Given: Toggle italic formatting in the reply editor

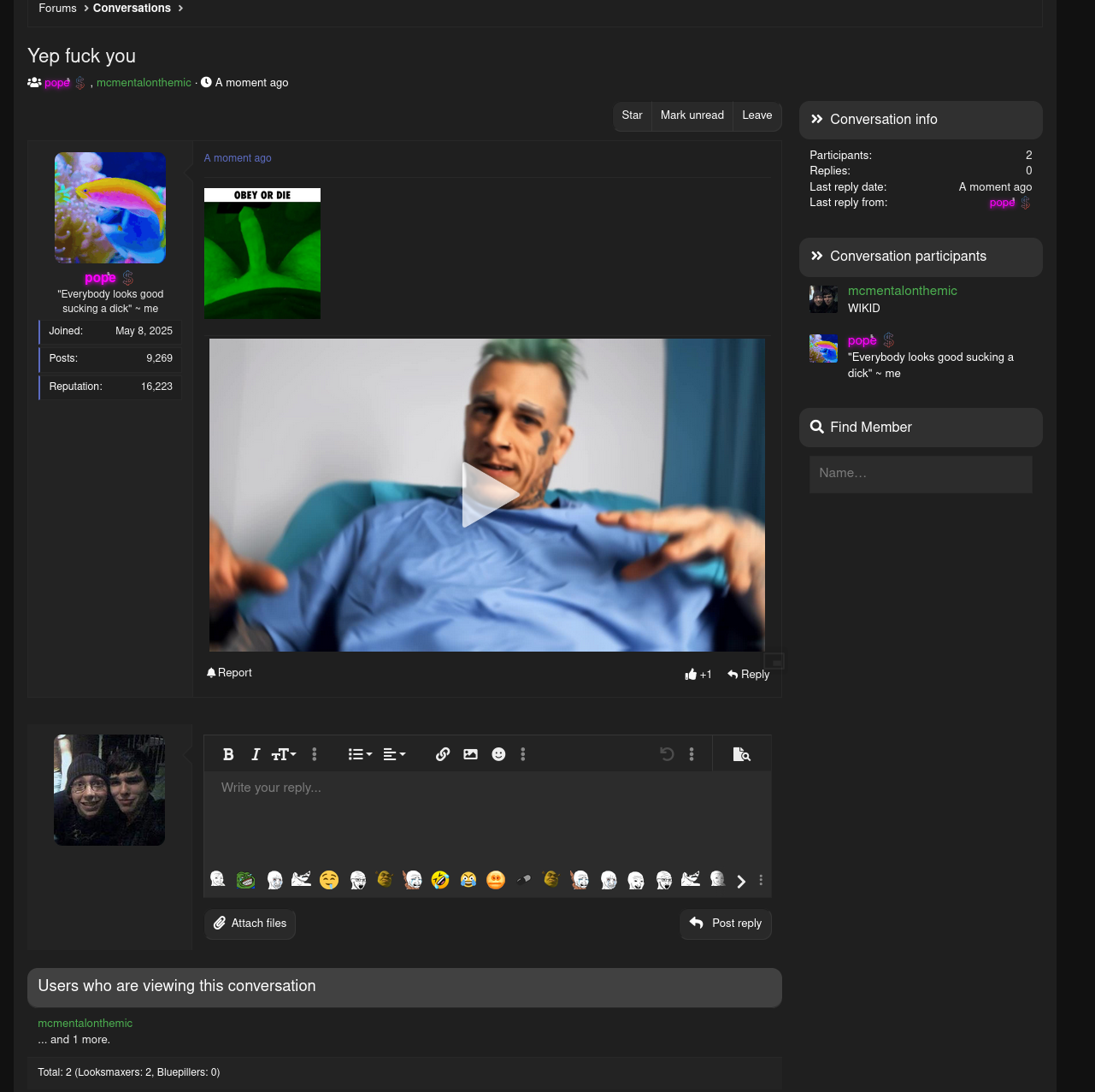Looking at the screenshot, I should [255, 754].
